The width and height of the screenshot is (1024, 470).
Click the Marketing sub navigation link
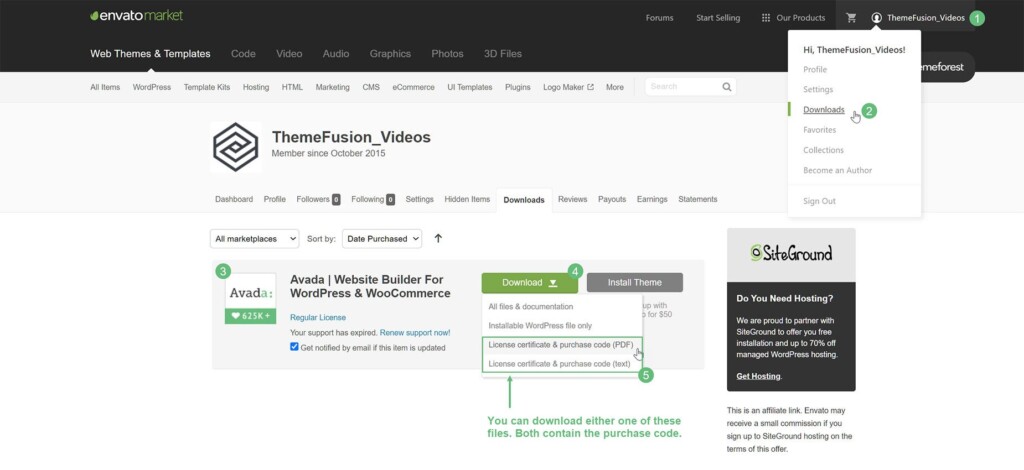click(332, 87)
